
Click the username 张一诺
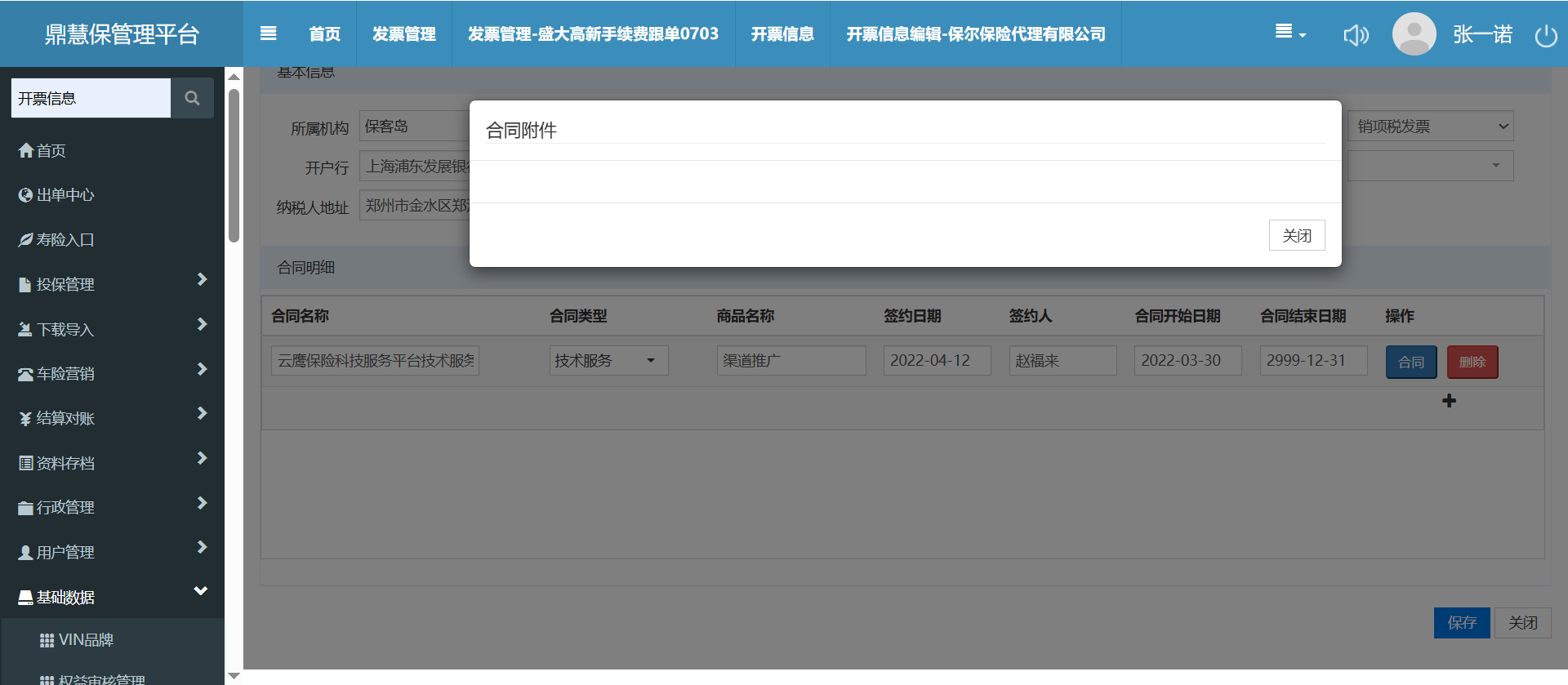pos(1483,34)
